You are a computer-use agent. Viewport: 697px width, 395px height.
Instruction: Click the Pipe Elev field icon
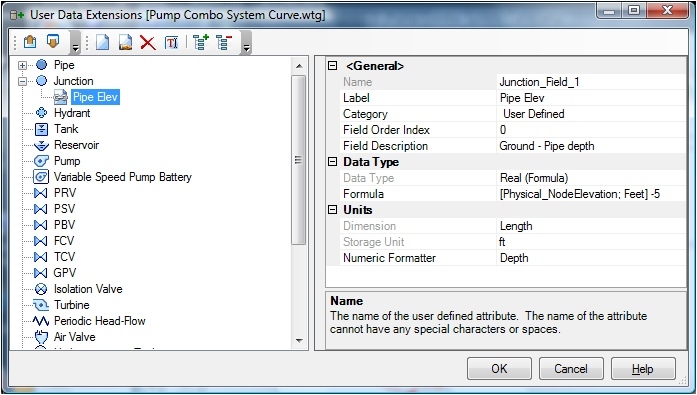(x=61, y=97)
